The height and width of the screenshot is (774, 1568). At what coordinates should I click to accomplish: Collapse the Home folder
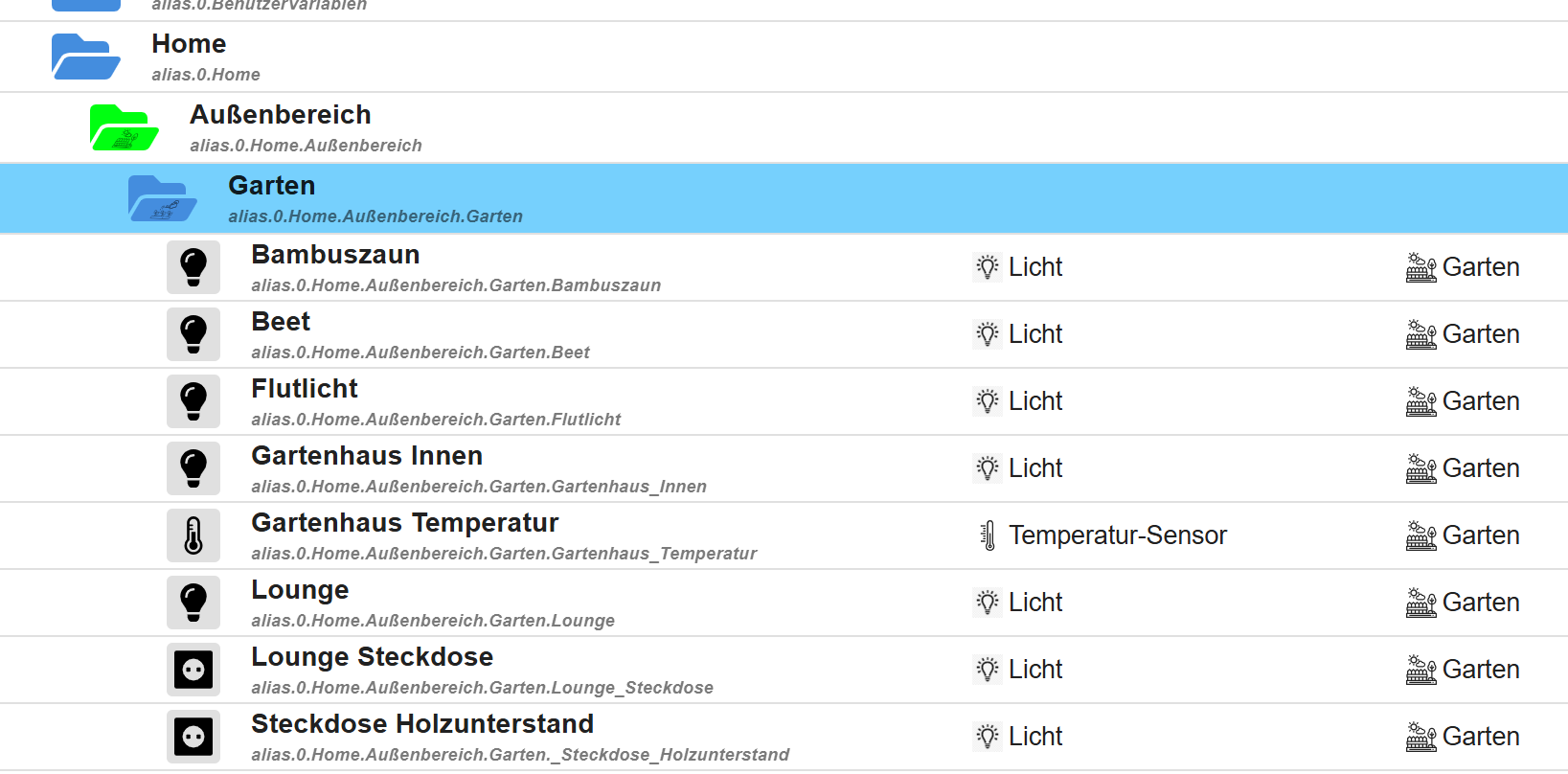(x=85, y=57)
